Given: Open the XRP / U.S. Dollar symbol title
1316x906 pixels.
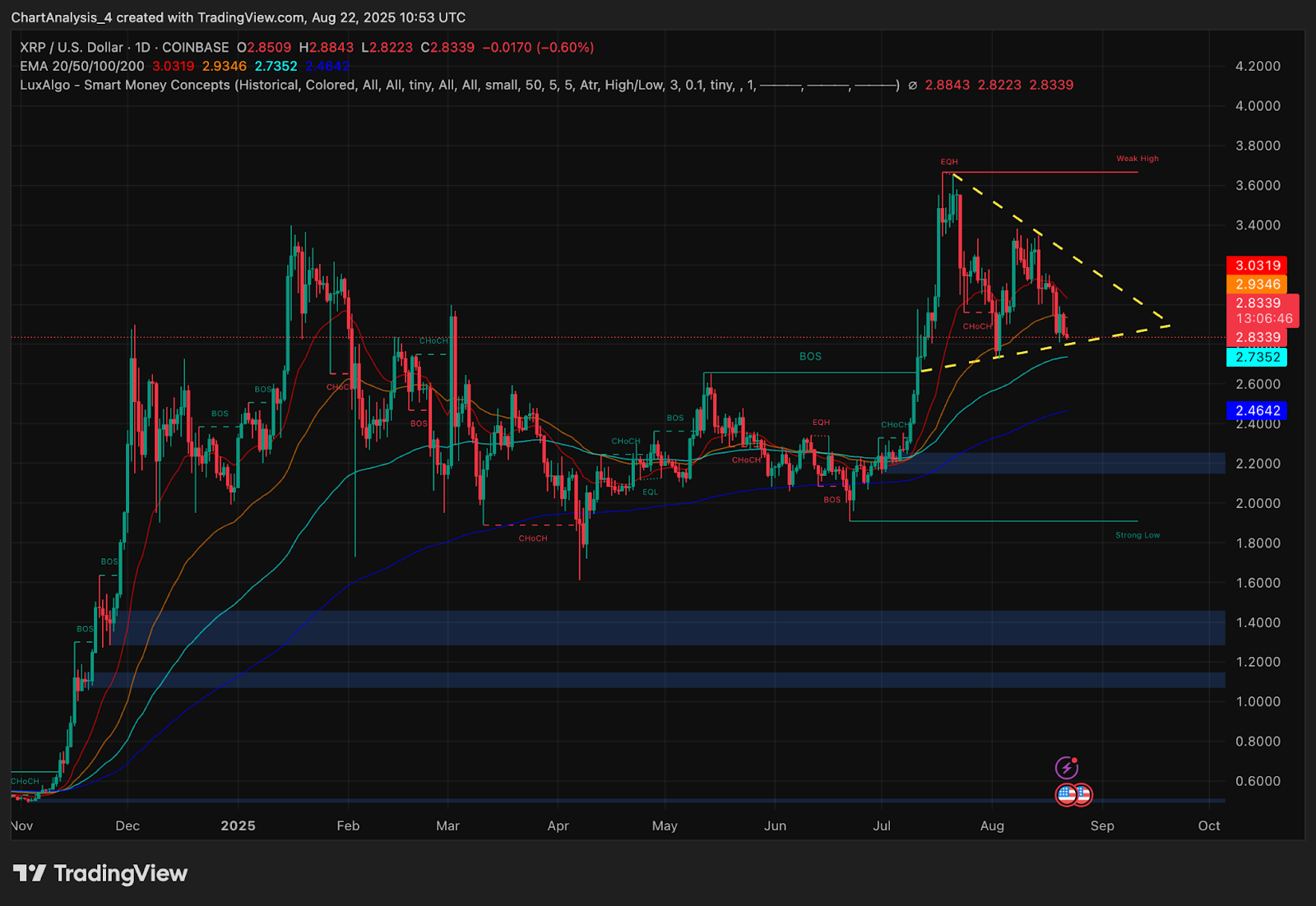Looking at the screenshot, I should [72, 48].
